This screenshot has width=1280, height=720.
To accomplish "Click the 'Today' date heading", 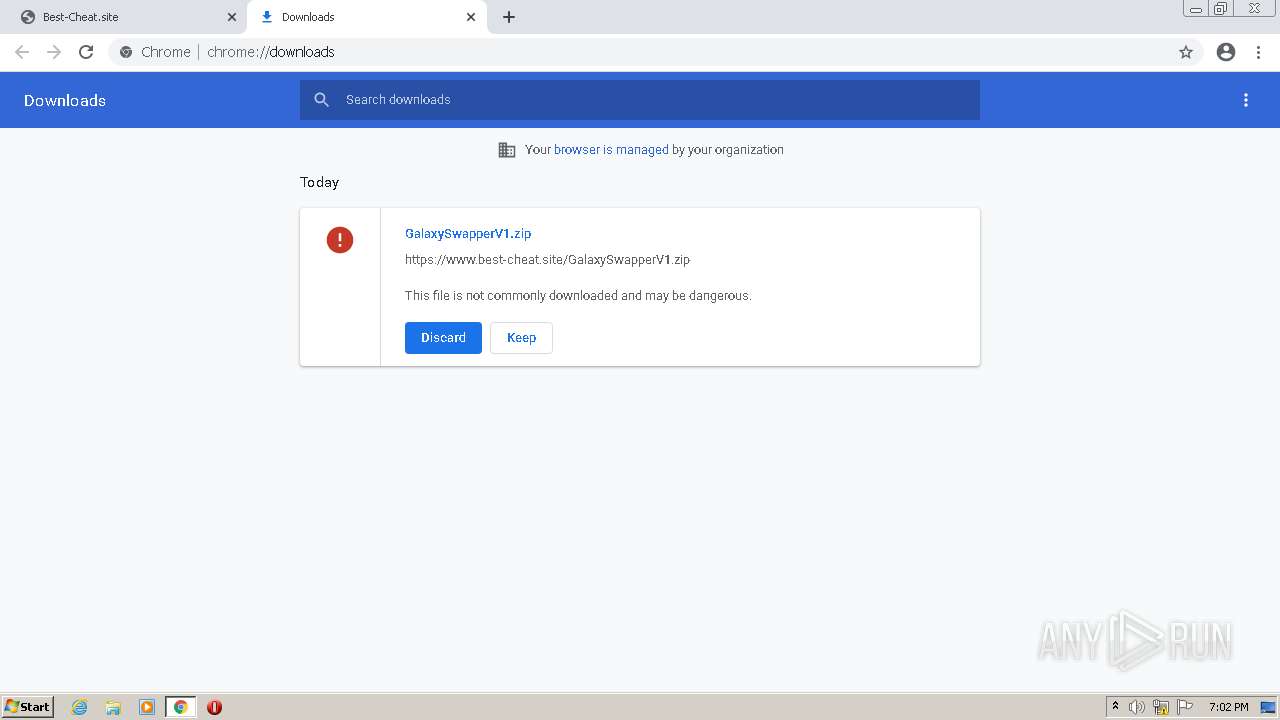I will [x=319, y=182].
